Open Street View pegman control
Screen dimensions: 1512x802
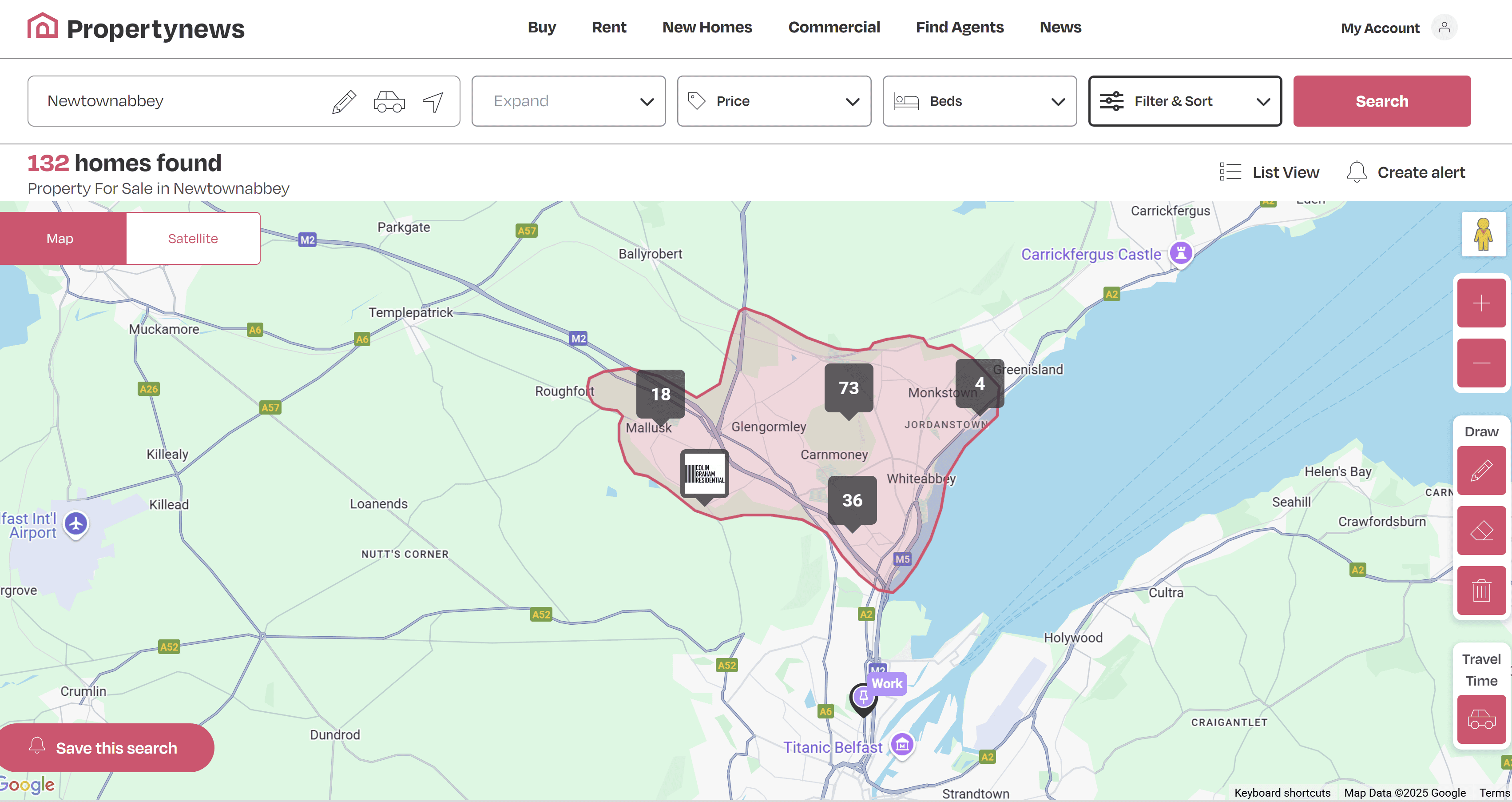1483,234
